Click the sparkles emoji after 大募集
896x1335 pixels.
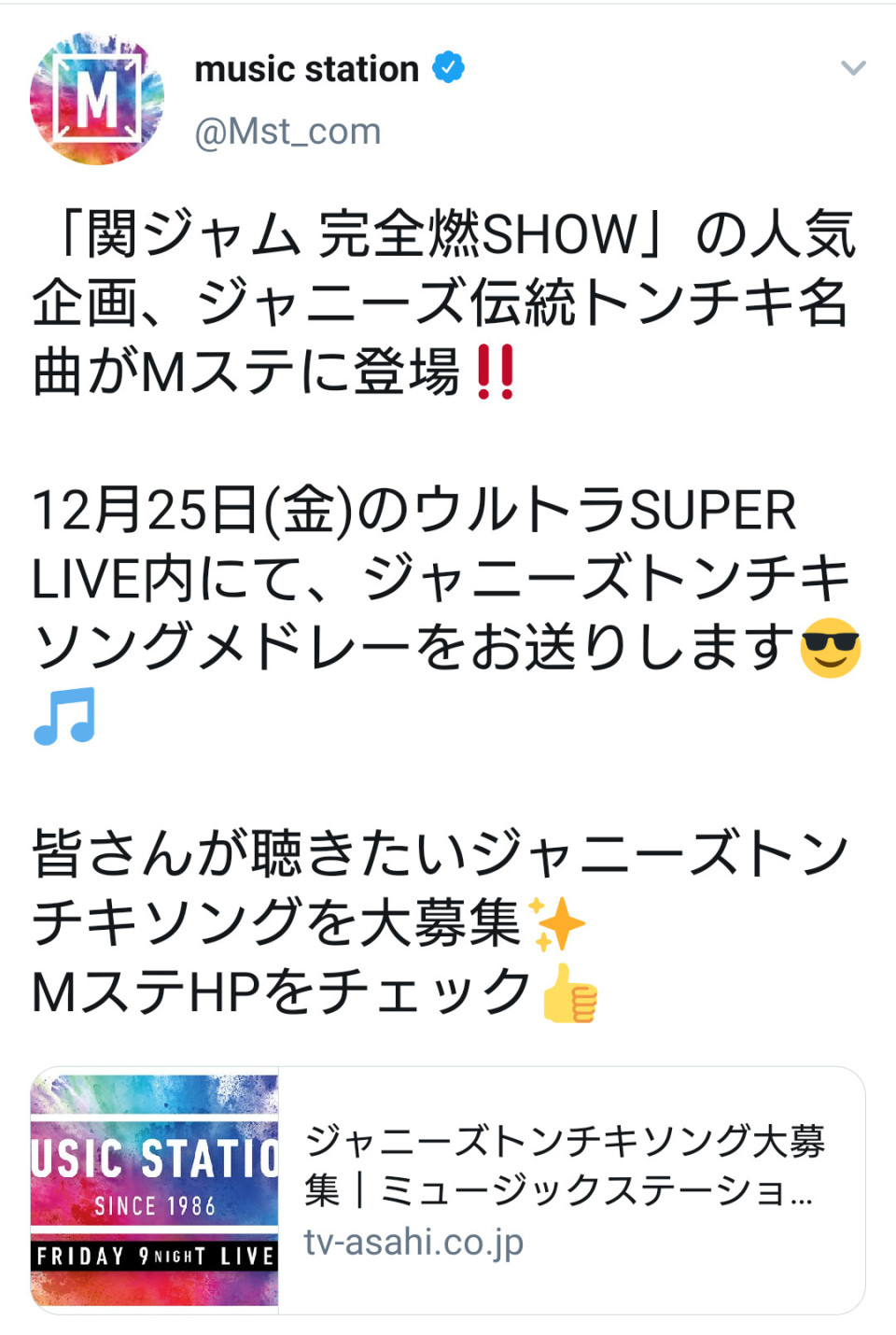pyautogui.click(x=556, y=924)
